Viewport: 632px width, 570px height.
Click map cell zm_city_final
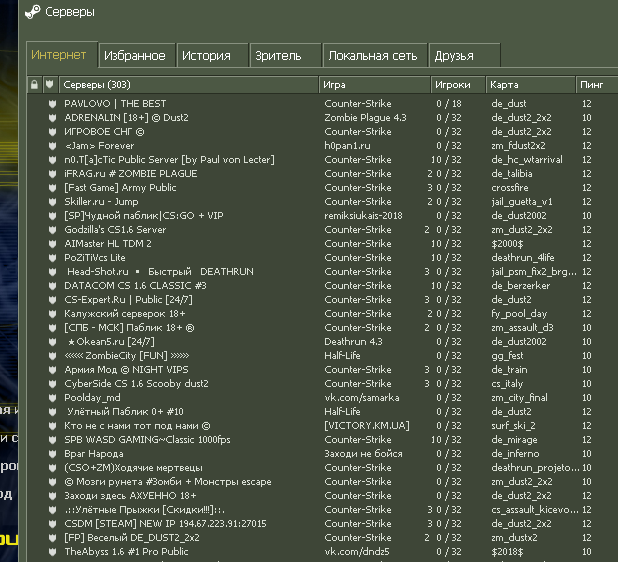tap(519, 398)
